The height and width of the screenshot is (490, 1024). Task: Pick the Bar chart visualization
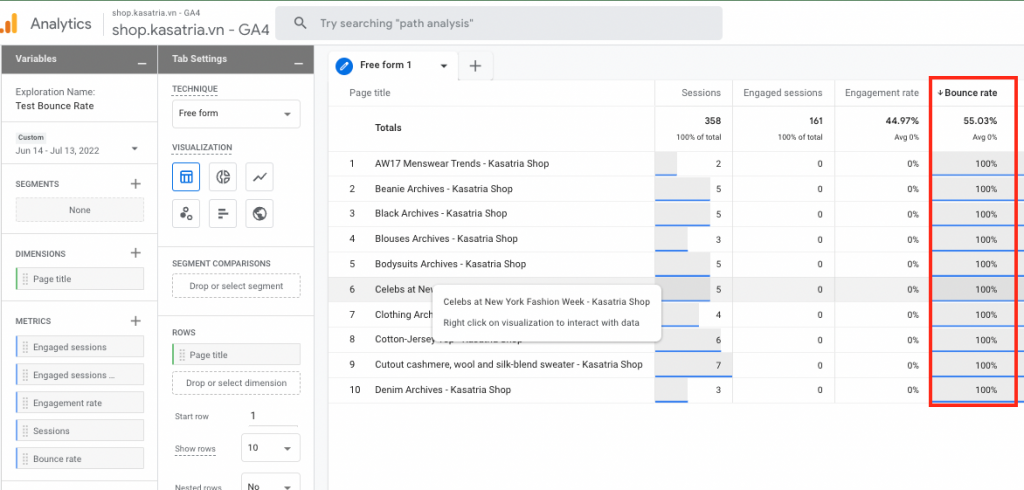coord(223,213)
